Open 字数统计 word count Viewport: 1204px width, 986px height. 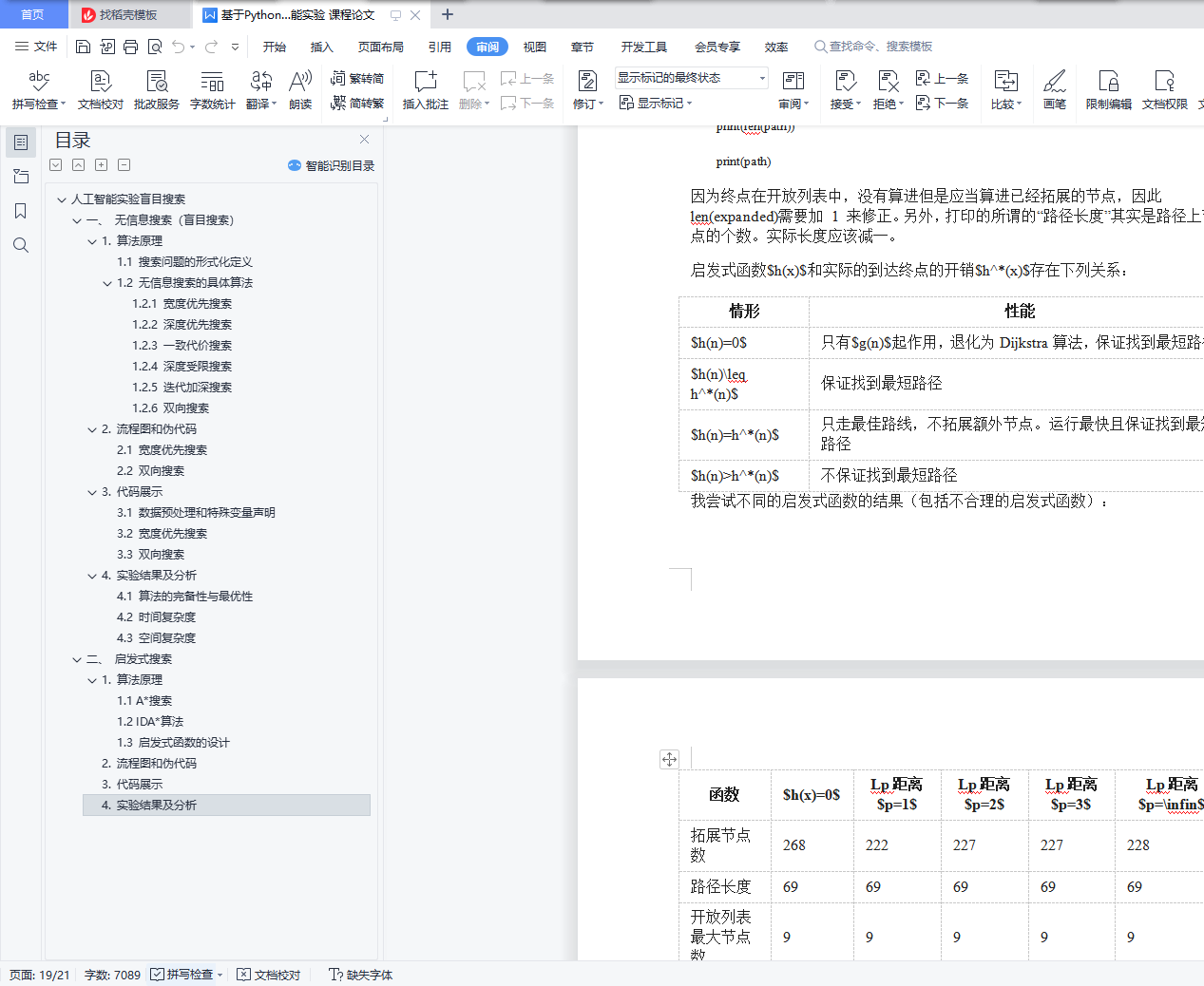click(x=213, y=90)
